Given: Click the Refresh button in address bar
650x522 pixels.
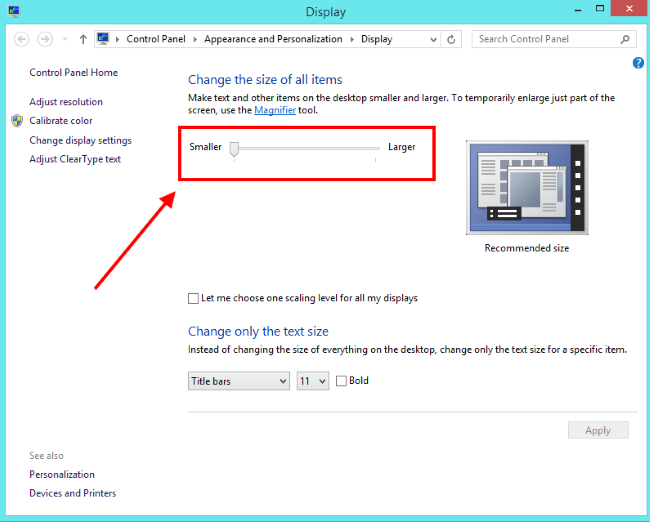Looking at the screenshot, I should [452, 39].
